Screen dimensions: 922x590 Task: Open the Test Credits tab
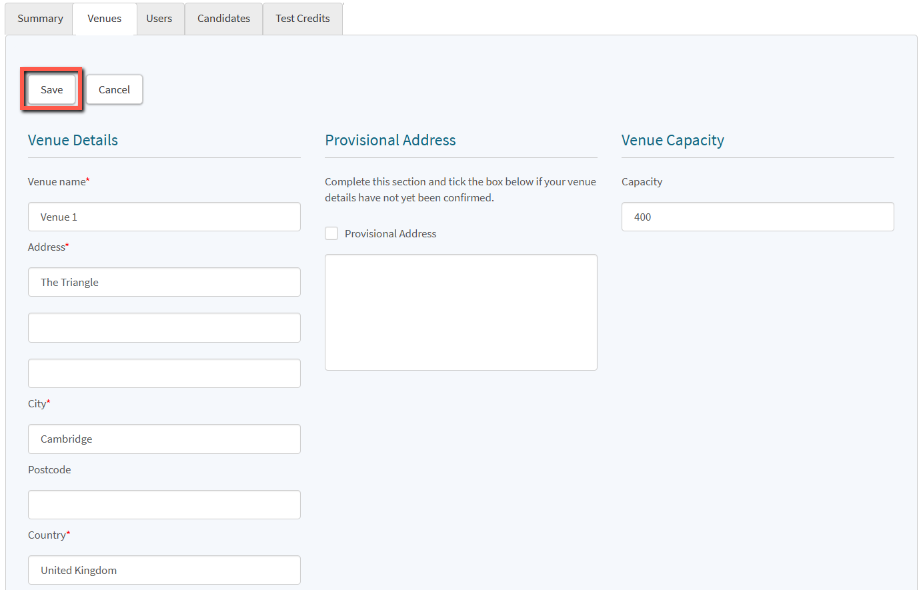coord(302,19)
